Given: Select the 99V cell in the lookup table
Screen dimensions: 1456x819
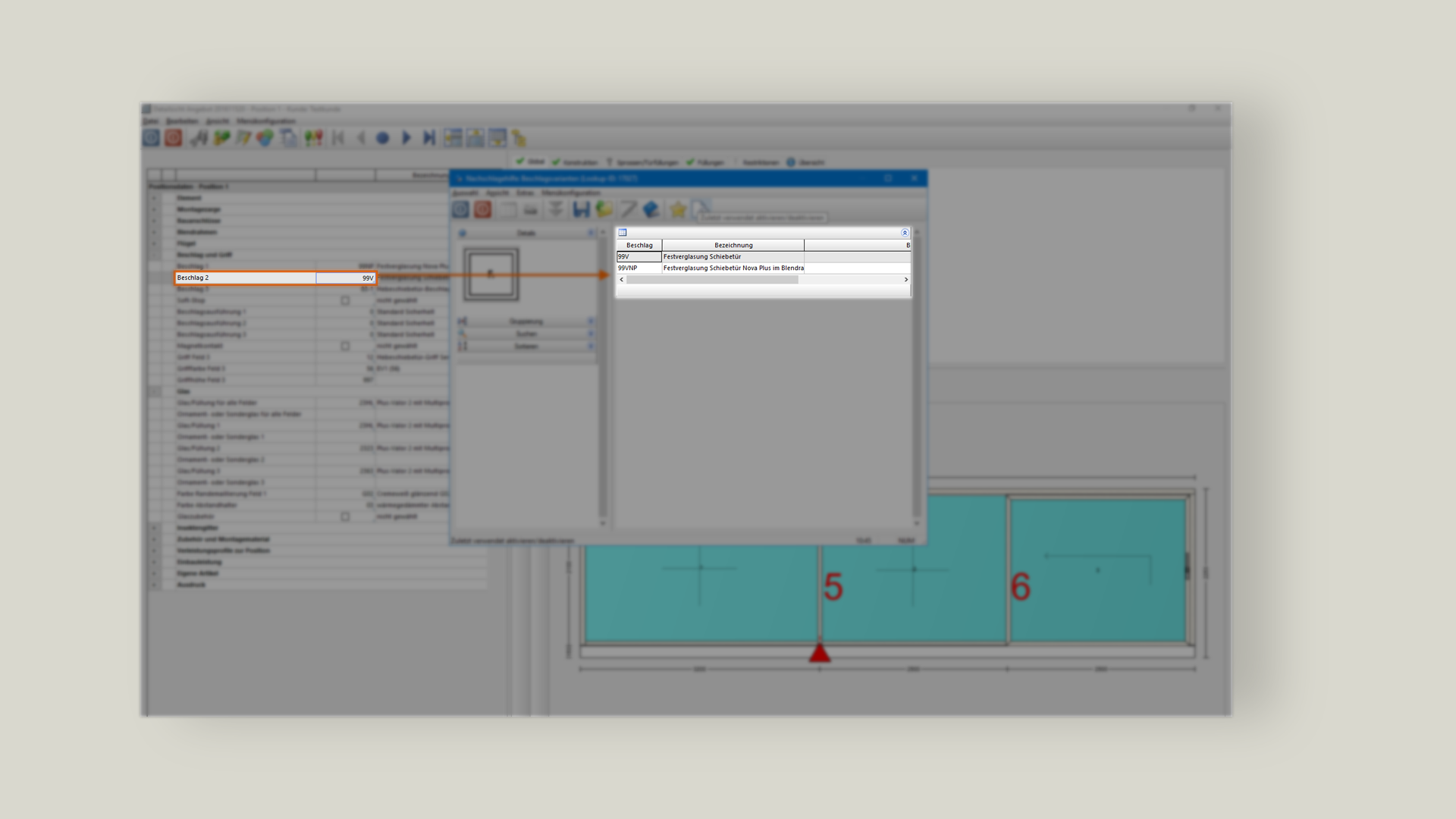Looking at the screenshot, I should tap(639, 257).
